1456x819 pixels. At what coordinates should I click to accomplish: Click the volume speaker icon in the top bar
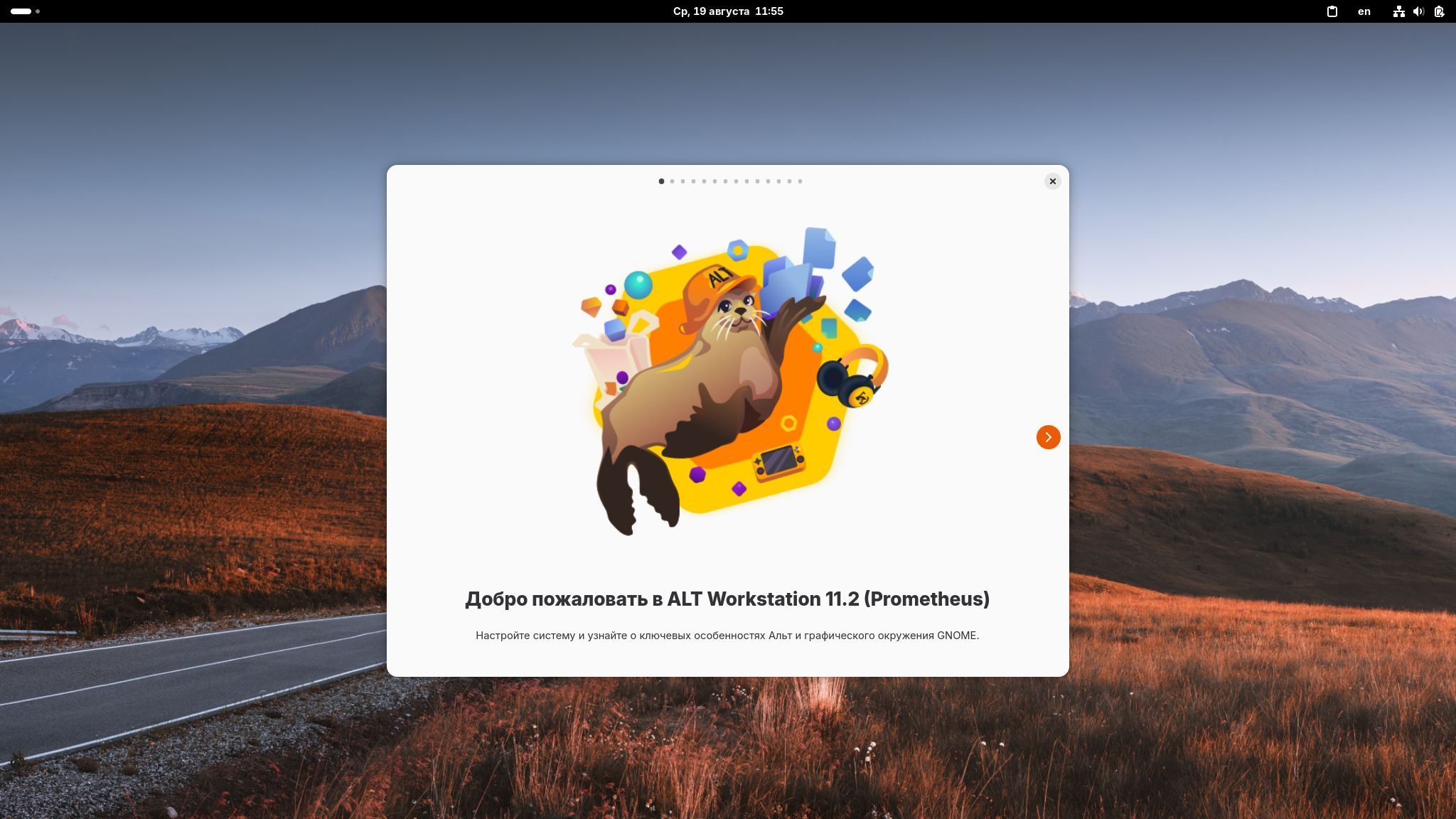point(1418,11)
